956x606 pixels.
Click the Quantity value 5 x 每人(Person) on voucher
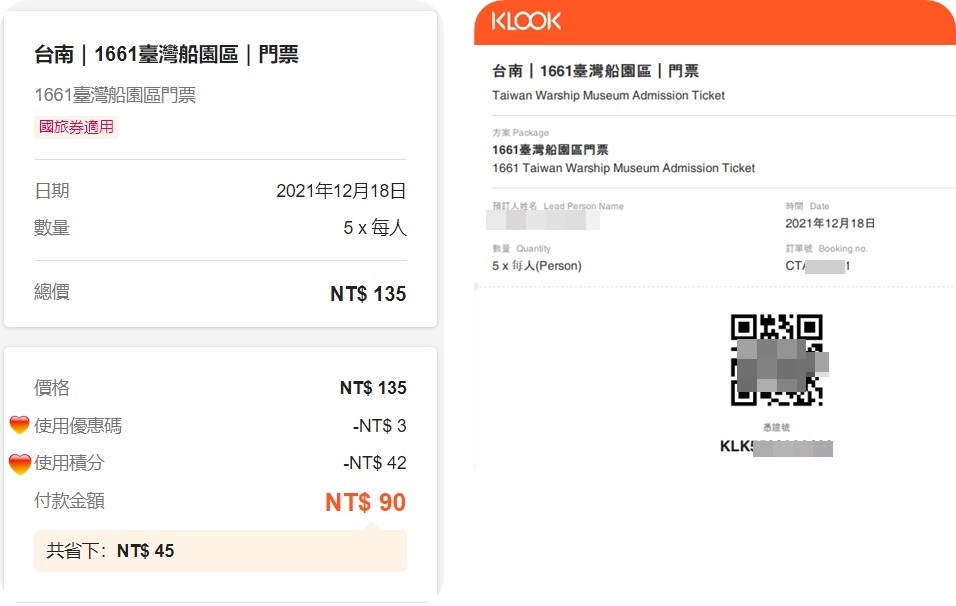[x=537, y=266]
